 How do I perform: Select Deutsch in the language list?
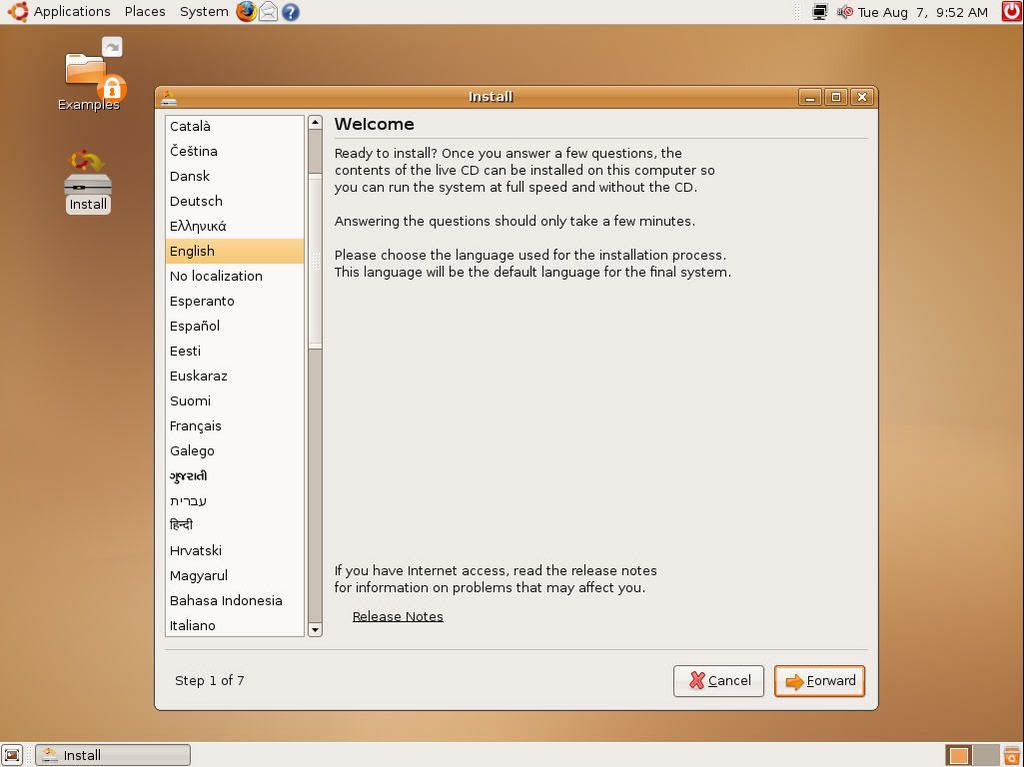point(234,201)
